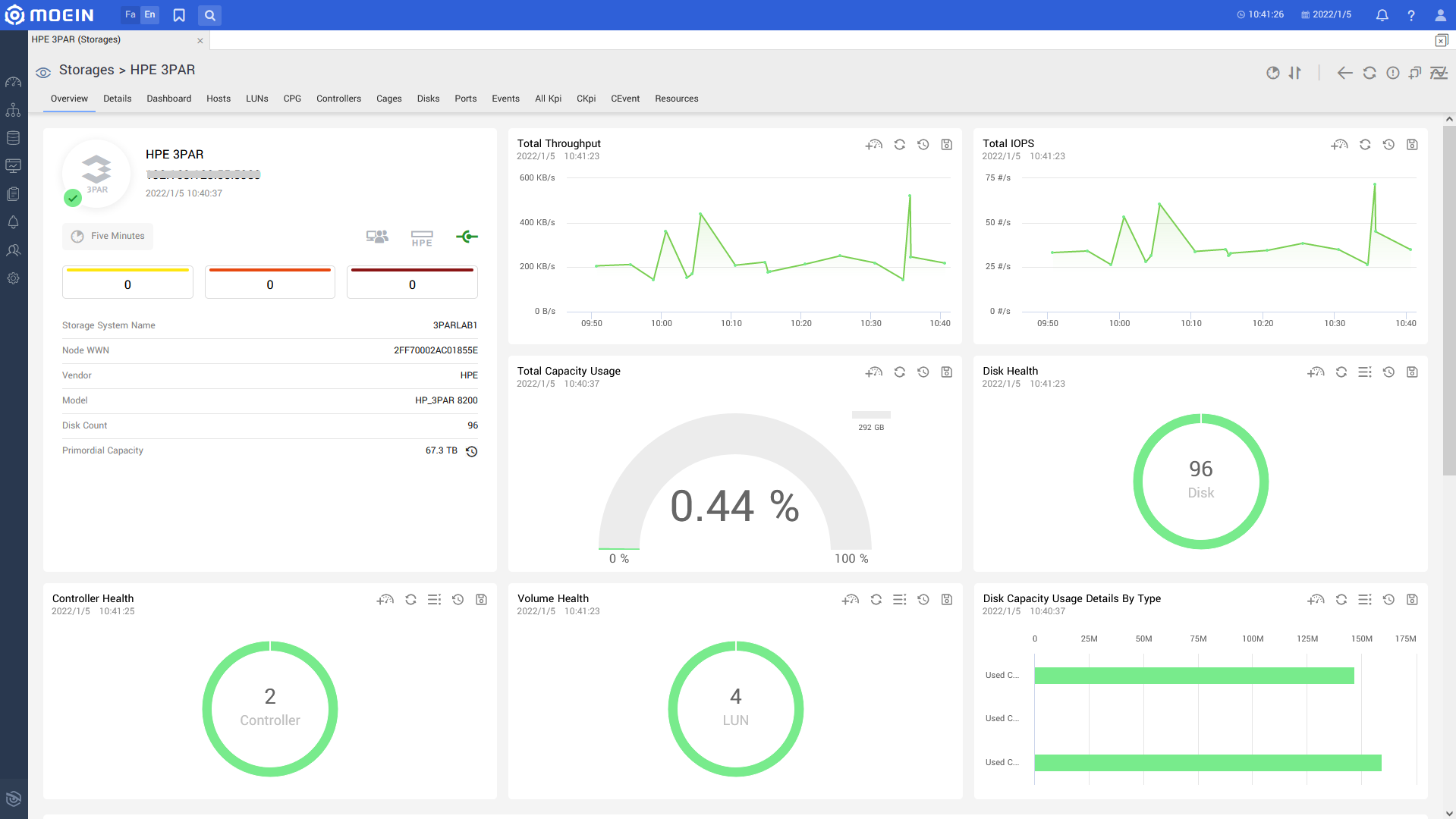Open the user profile icon
This screenshot has width=1456, height=819.
pos(1440,15)
